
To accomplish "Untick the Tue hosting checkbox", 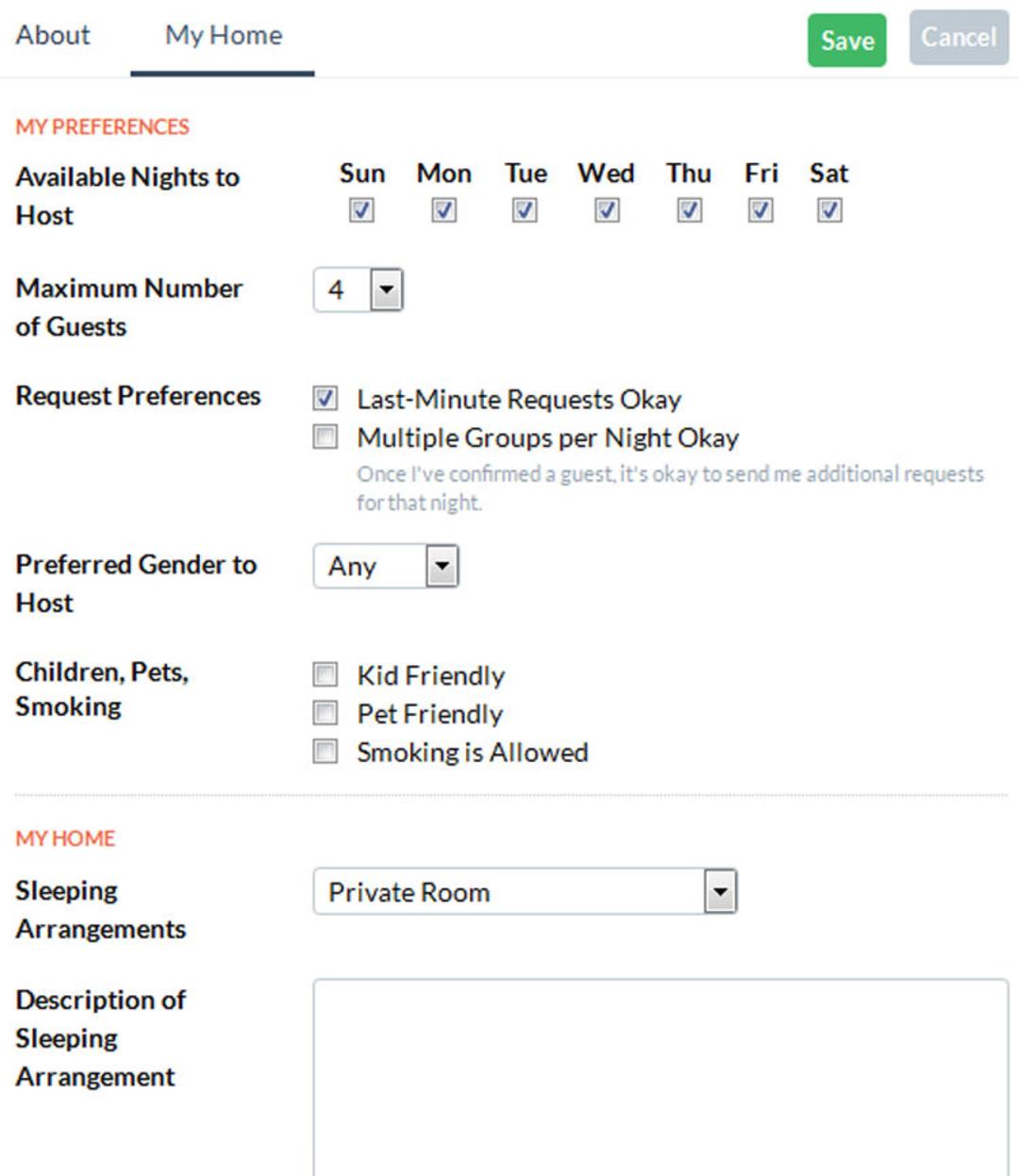I will click(x=525, y=210).
